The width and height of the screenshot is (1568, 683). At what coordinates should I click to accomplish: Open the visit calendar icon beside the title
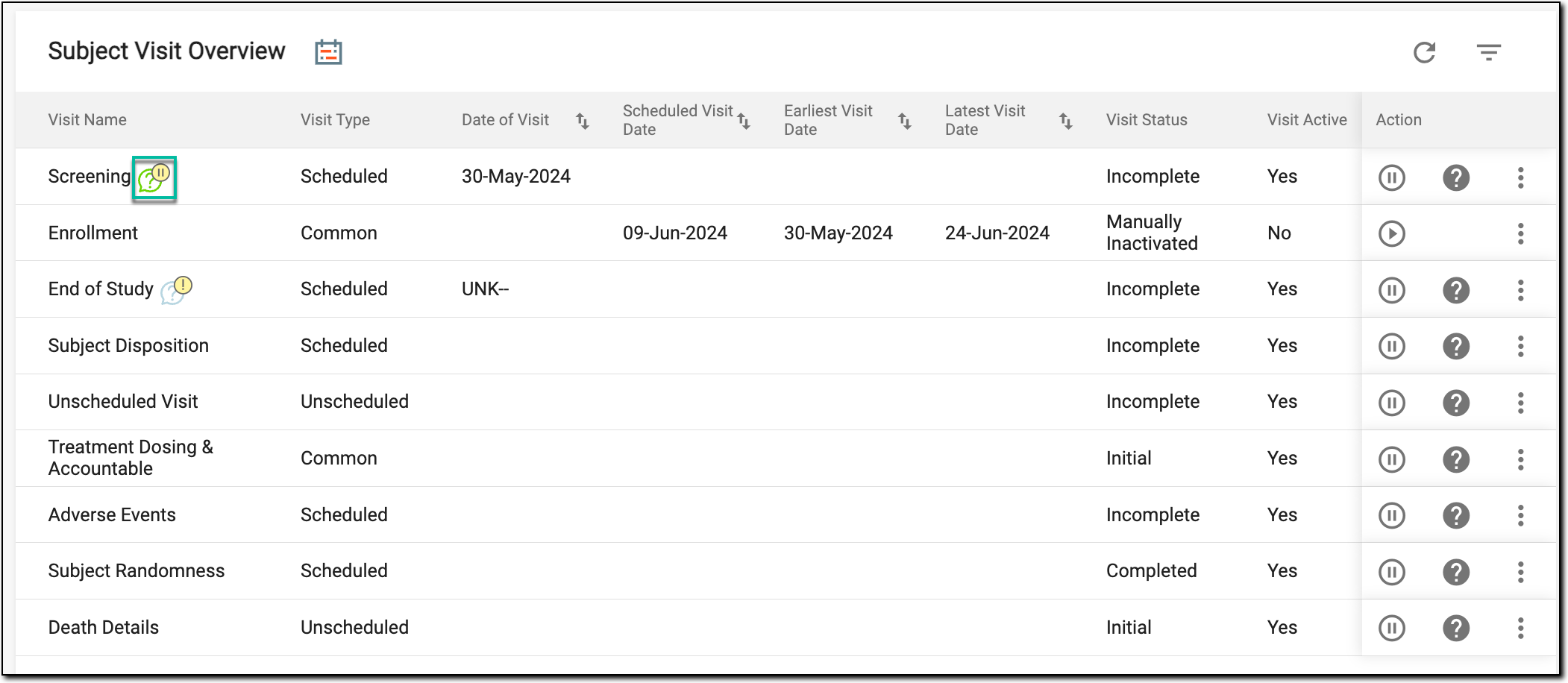click(328, 52)
